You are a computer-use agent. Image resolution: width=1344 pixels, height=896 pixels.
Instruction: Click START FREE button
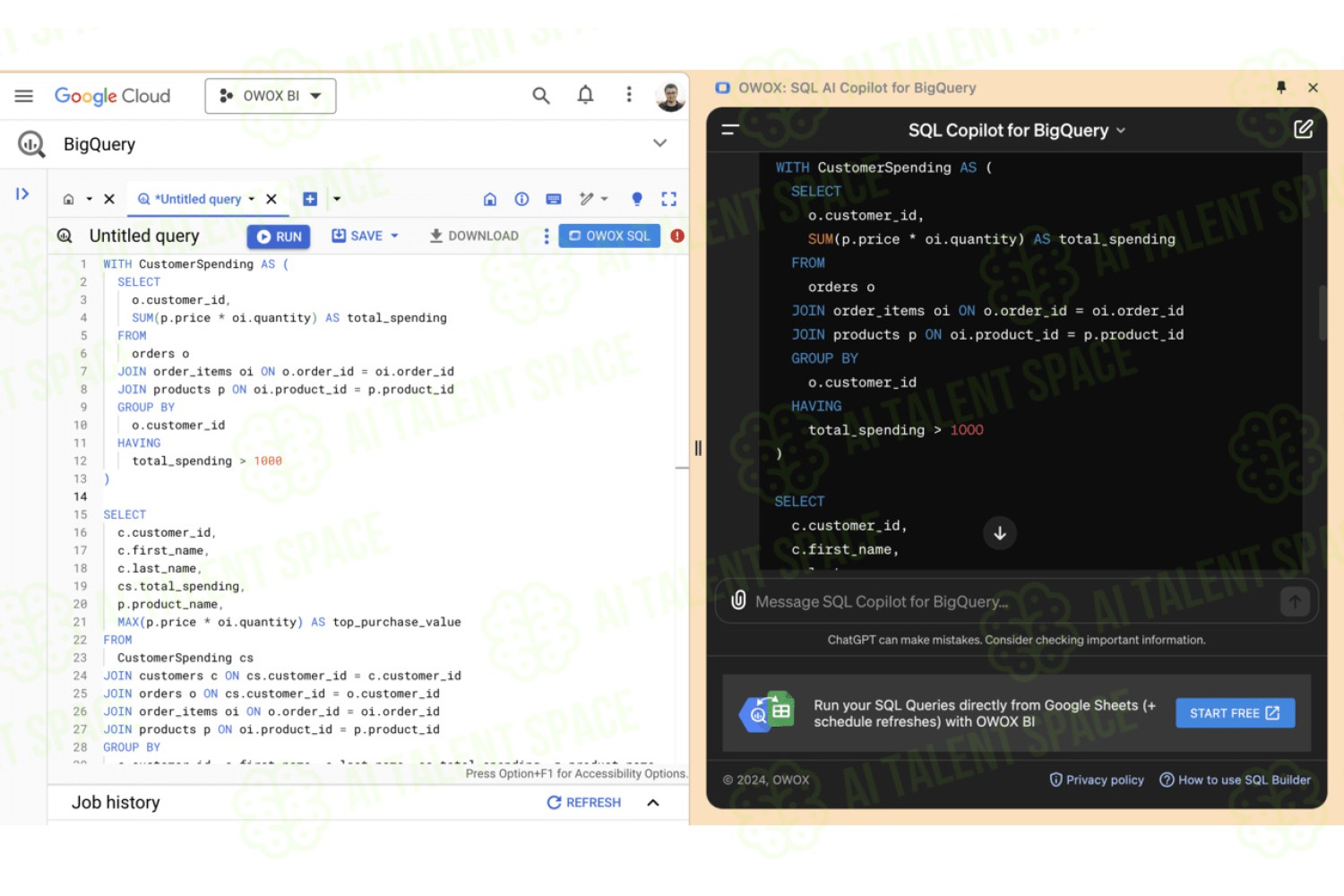point(1235,713)
